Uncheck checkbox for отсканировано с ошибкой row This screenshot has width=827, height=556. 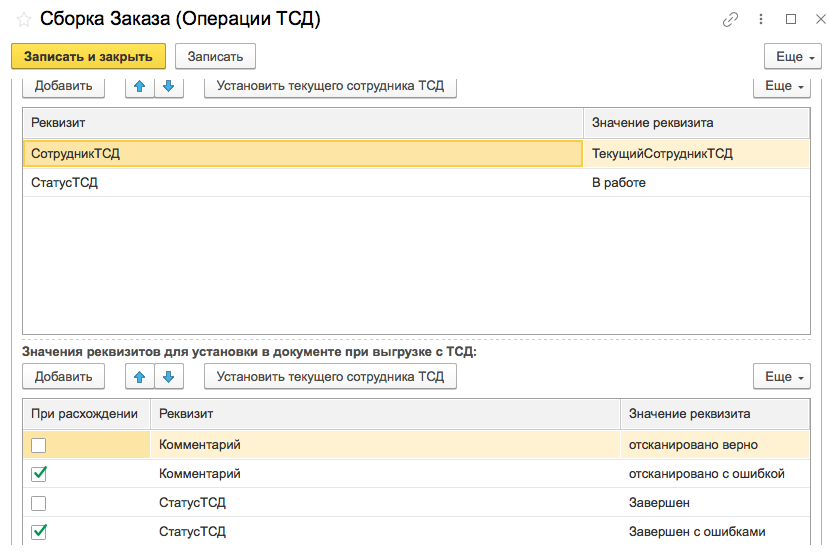pyautogui.click(x=39, y=474)
